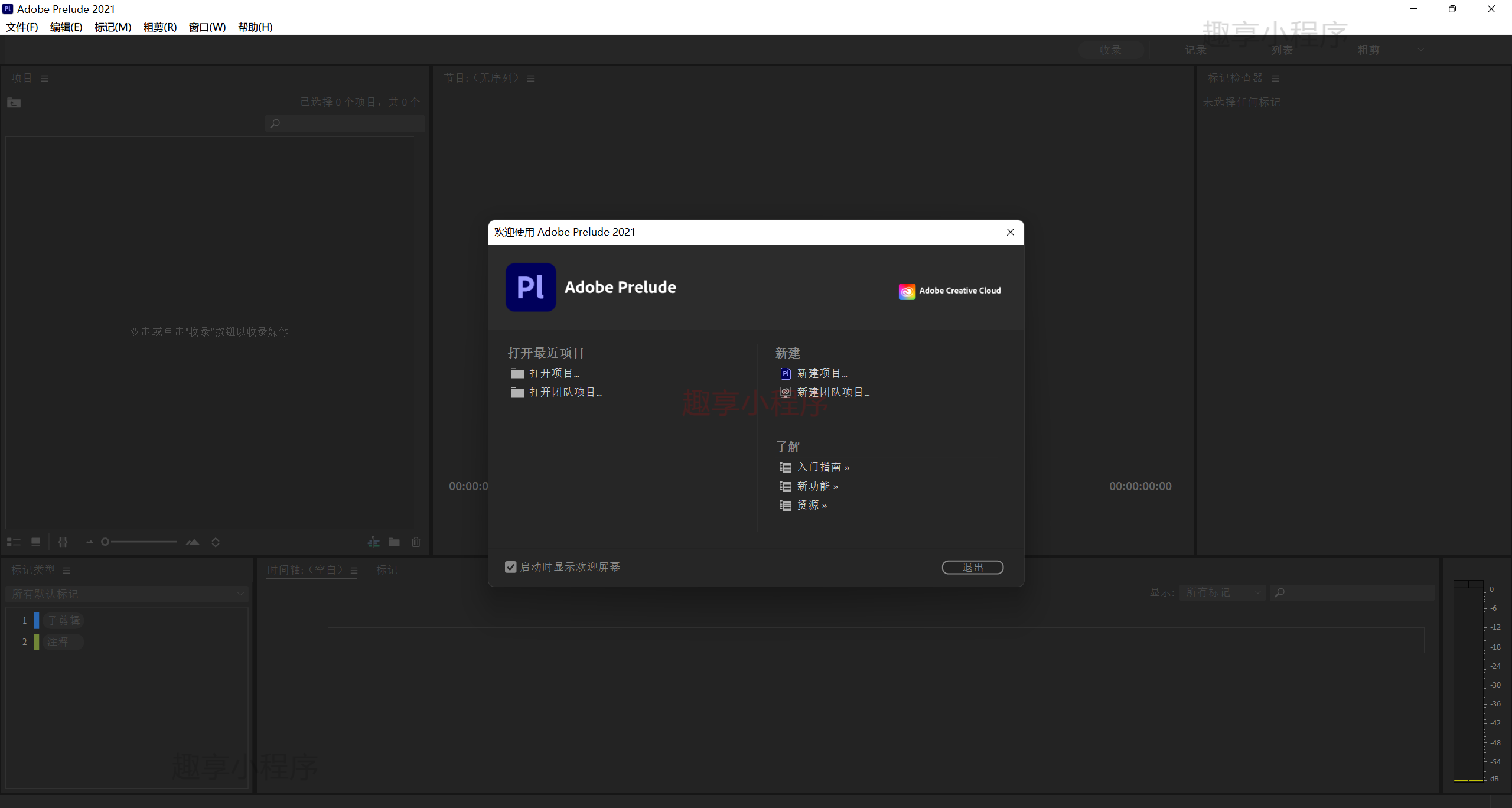Switch to 粗剪 workspace tab
Viewport: 1512px width, 808px height.
(x=1368, y=50)
